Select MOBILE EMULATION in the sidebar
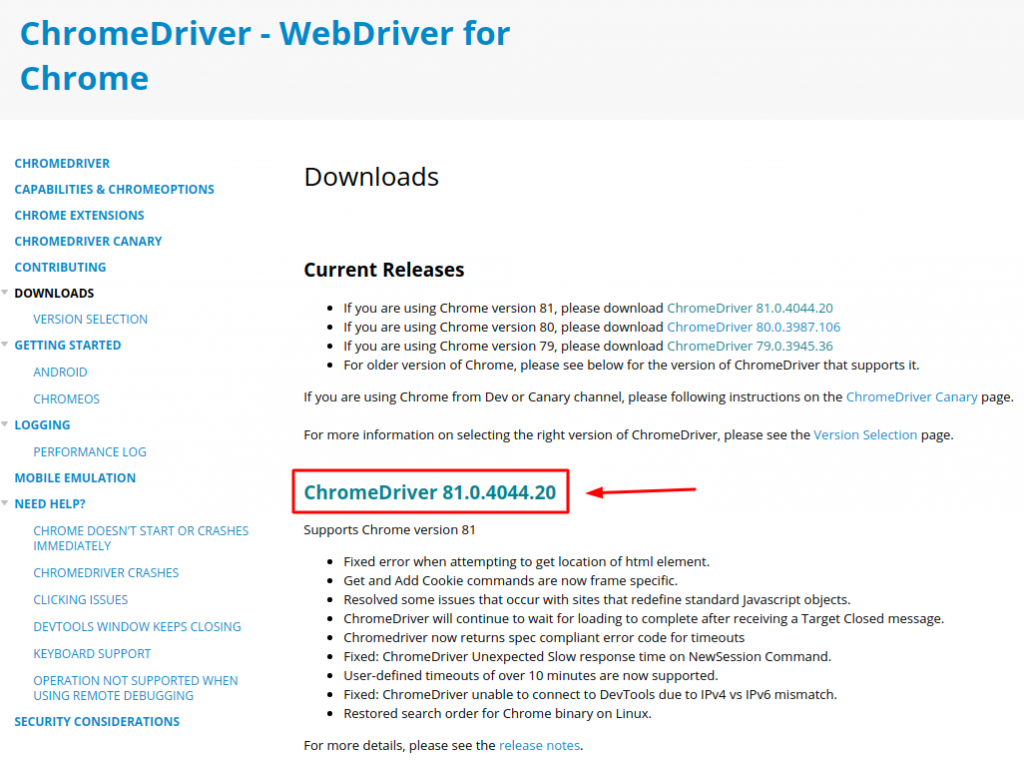The image size is (1024, 766). (x=75, y=478)
